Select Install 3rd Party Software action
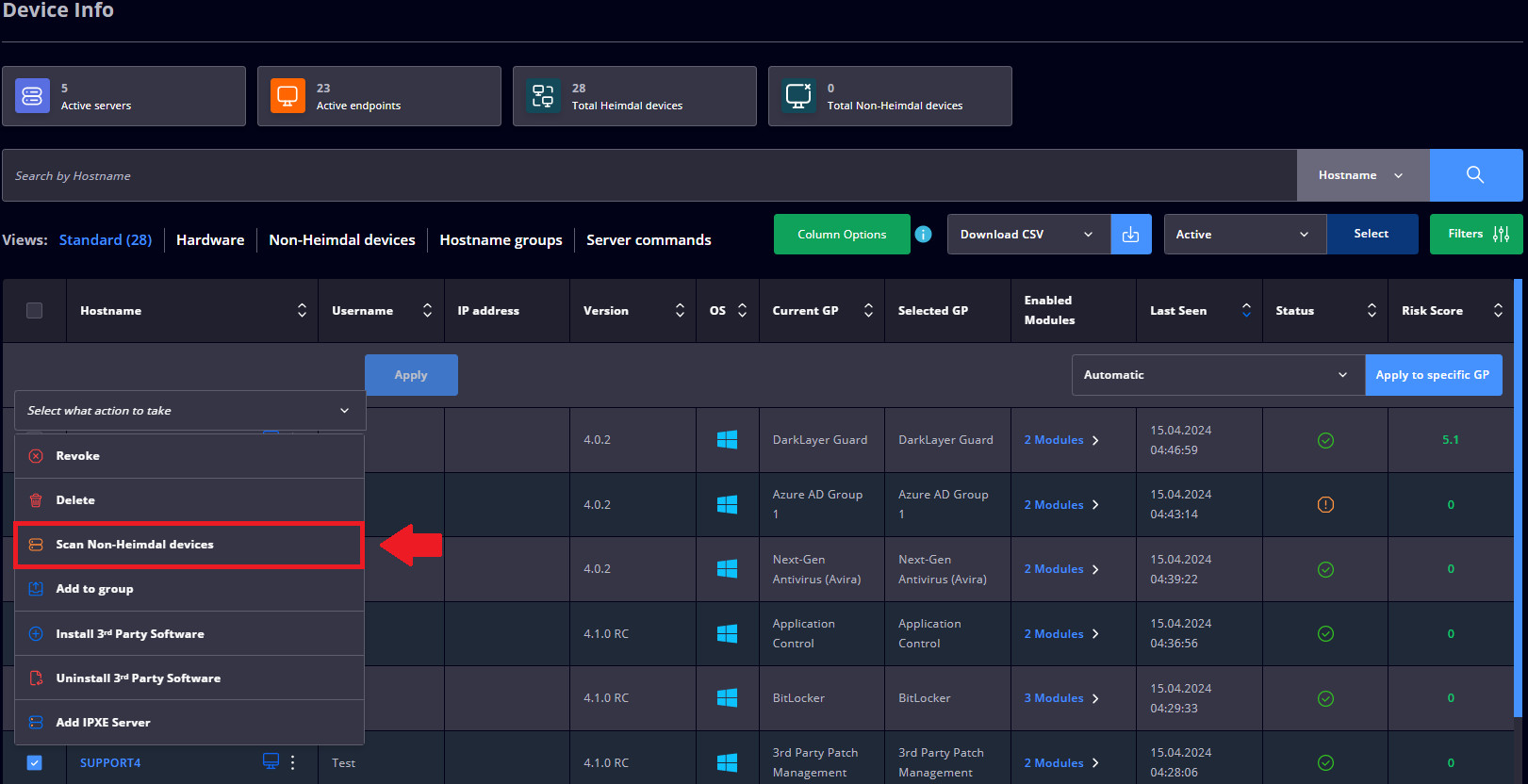This screenshot has height=784, width=1528. coord(189,633)
